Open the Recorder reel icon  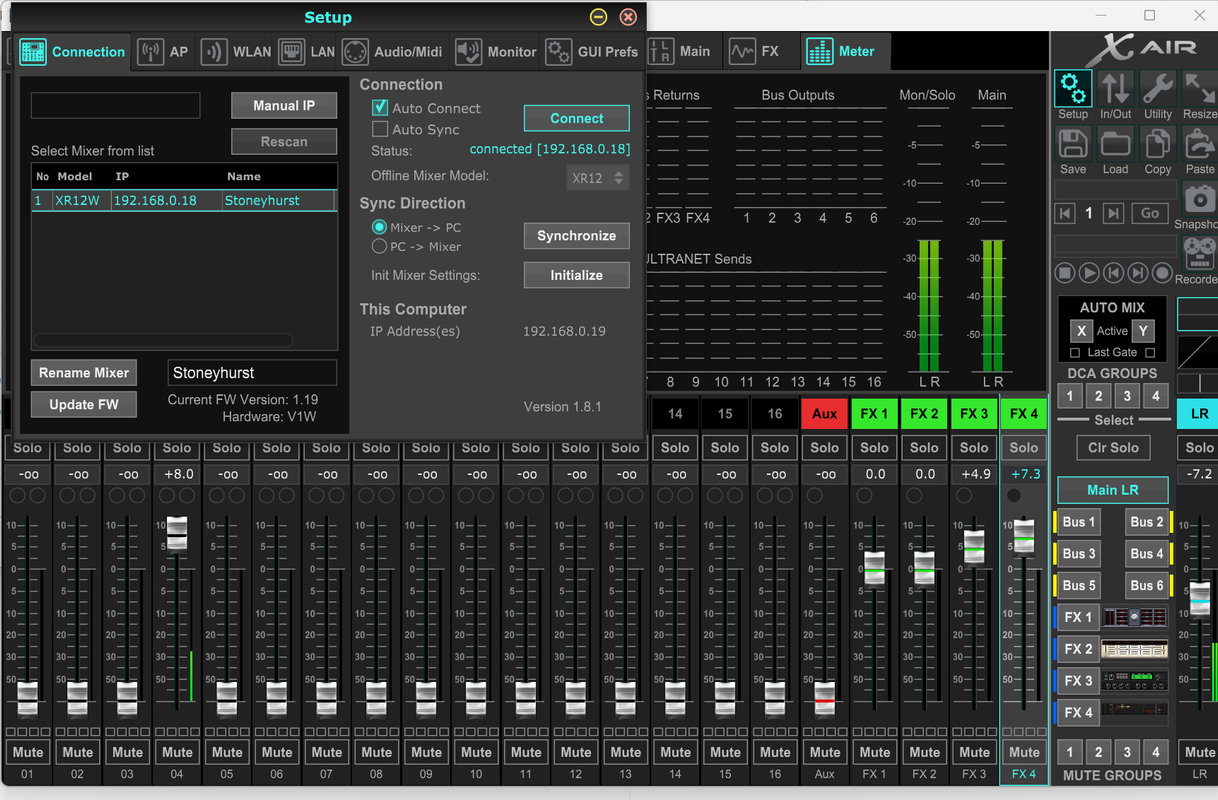(1199, 254)
